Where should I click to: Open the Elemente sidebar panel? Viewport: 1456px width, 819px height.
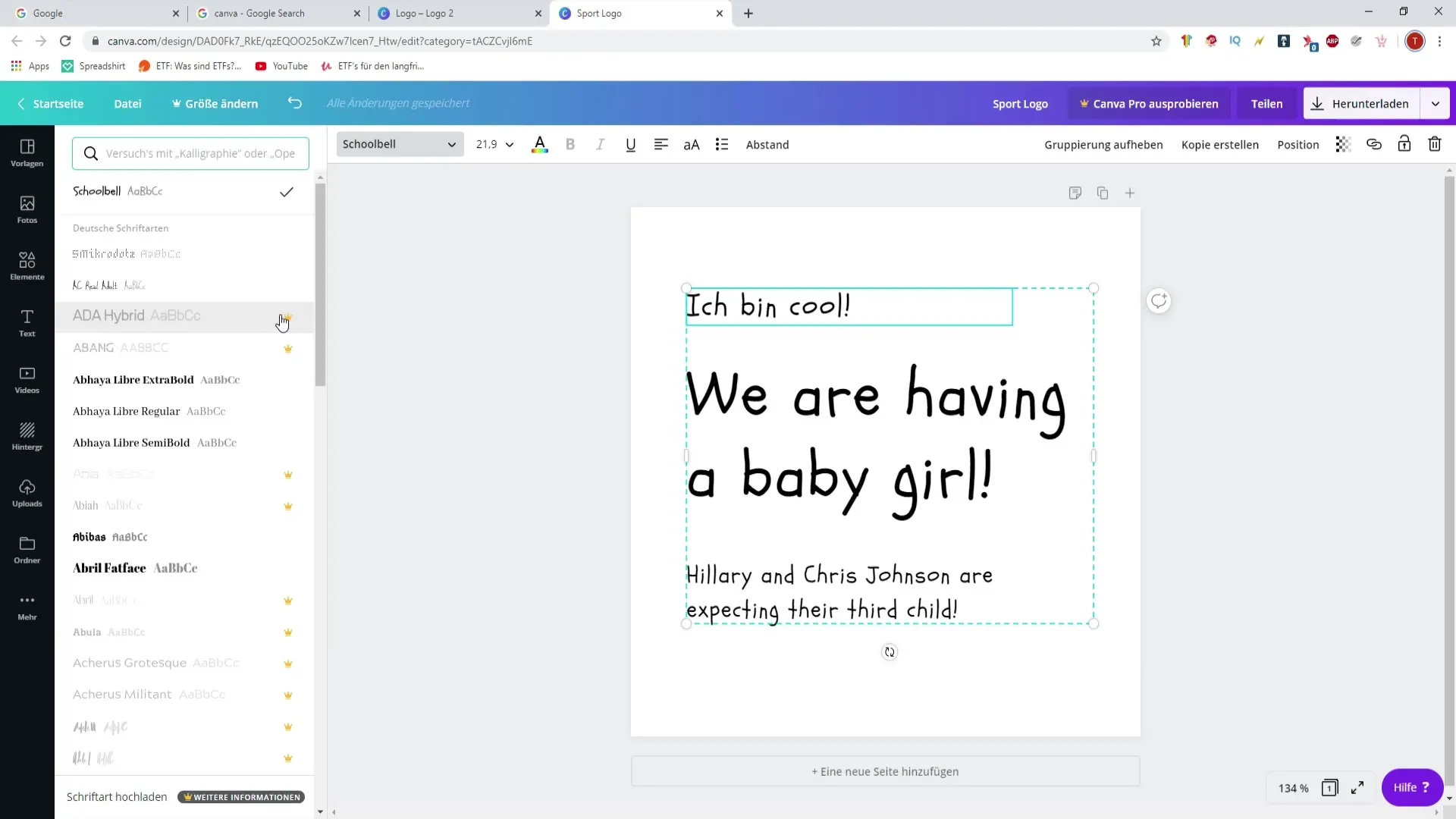click(27, 266)
